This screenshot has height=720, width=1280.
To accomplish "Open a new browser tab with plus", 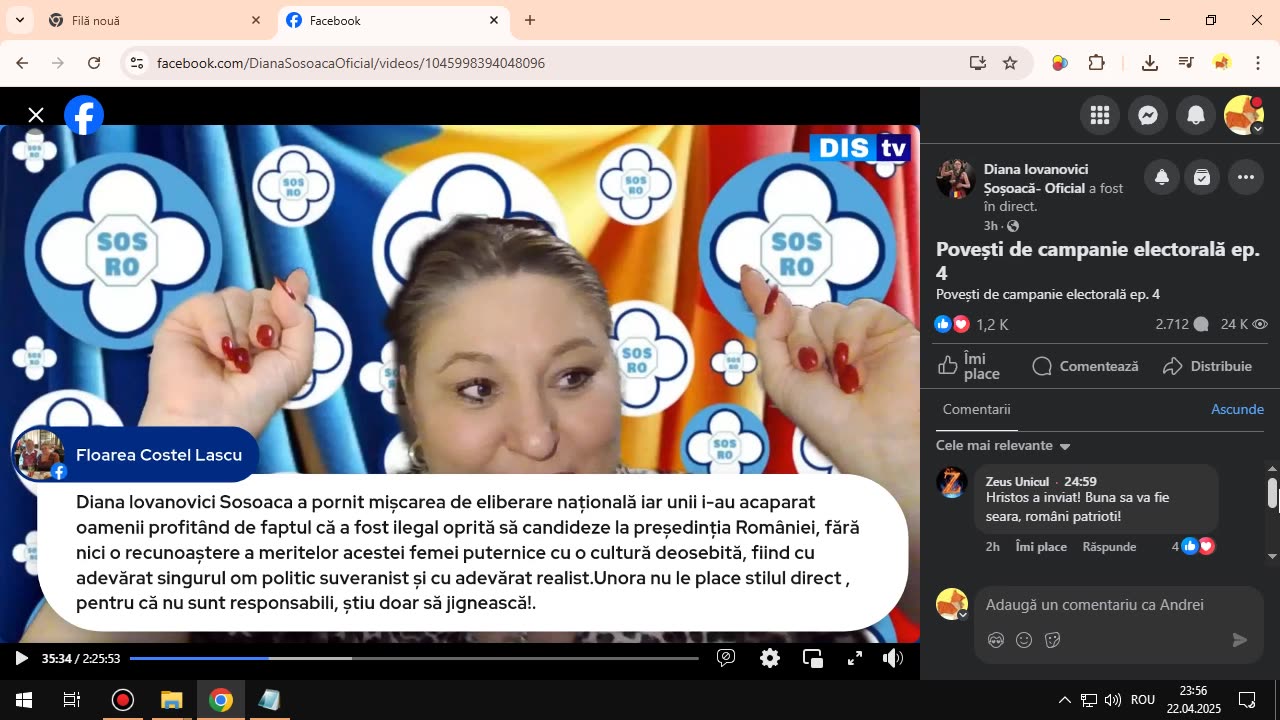I will click(530, 20).
